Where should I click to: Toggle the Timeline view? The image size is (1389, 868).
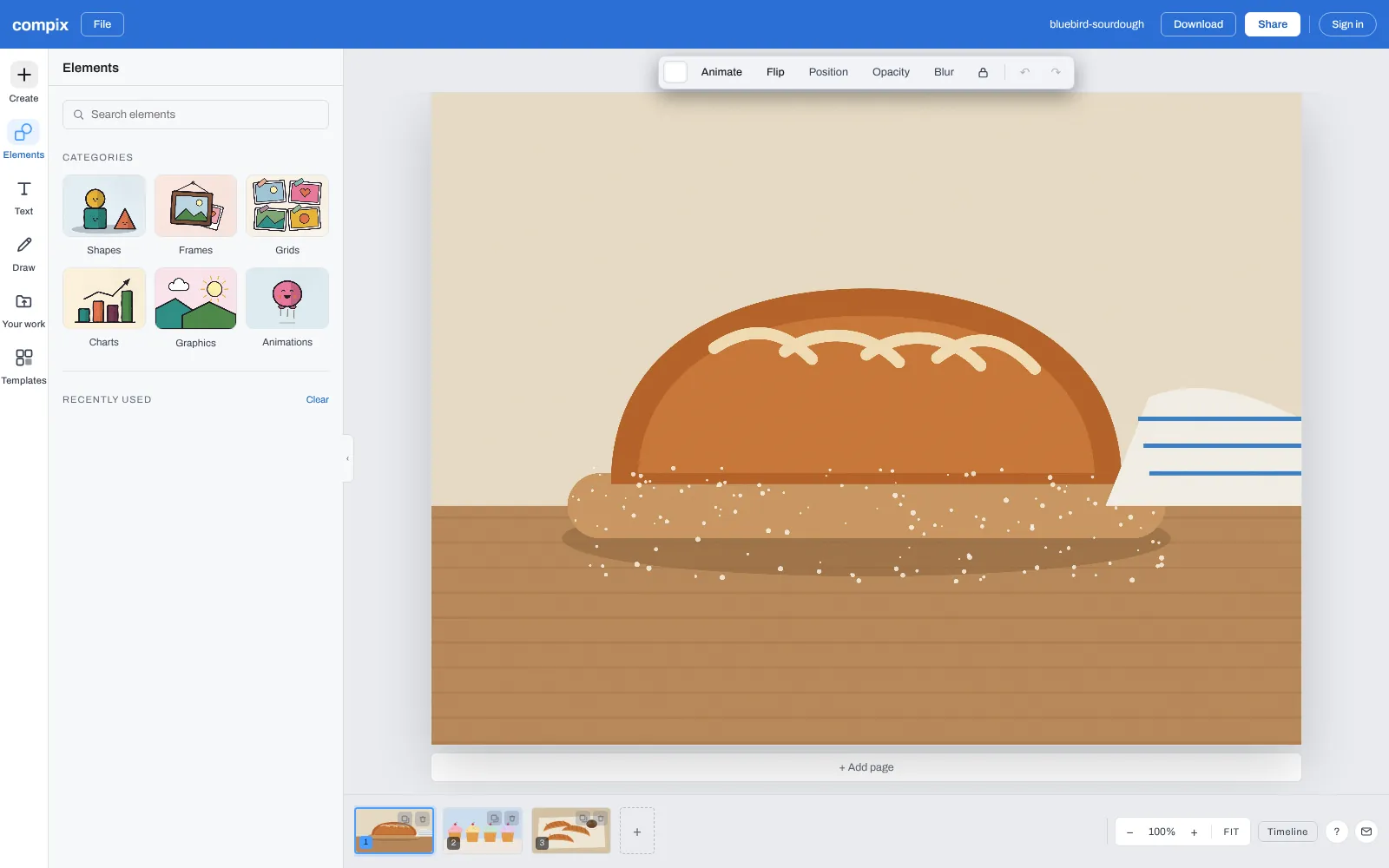1287,832
